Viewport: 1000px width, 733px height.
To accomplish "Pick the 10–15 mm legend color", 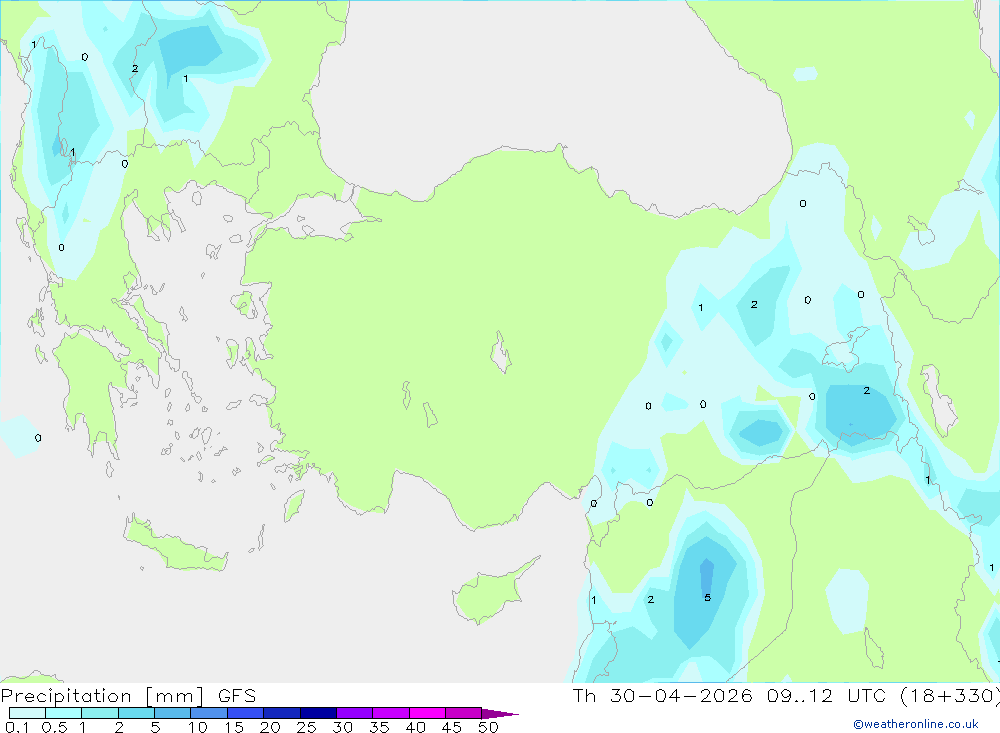I will coord(209,713).
